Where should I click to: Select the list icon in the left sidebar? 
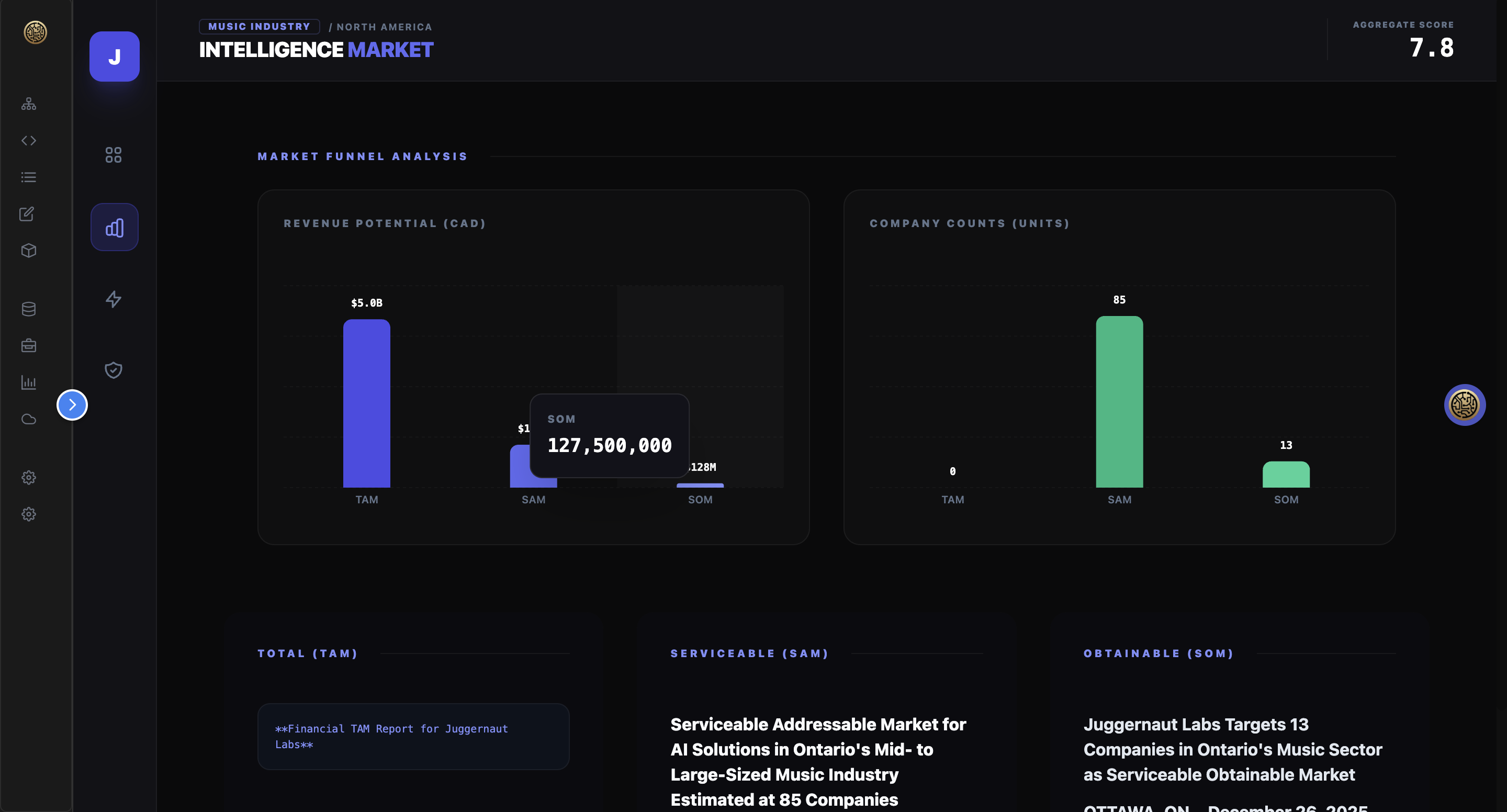[x=29, y=177]
